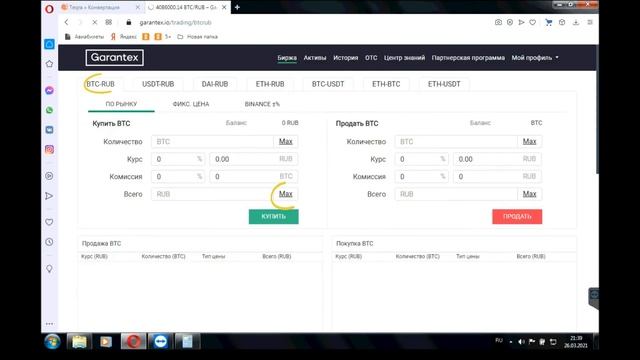Open TeamViewer from the taskbar
640x360 pixels.
click(160, 342)
